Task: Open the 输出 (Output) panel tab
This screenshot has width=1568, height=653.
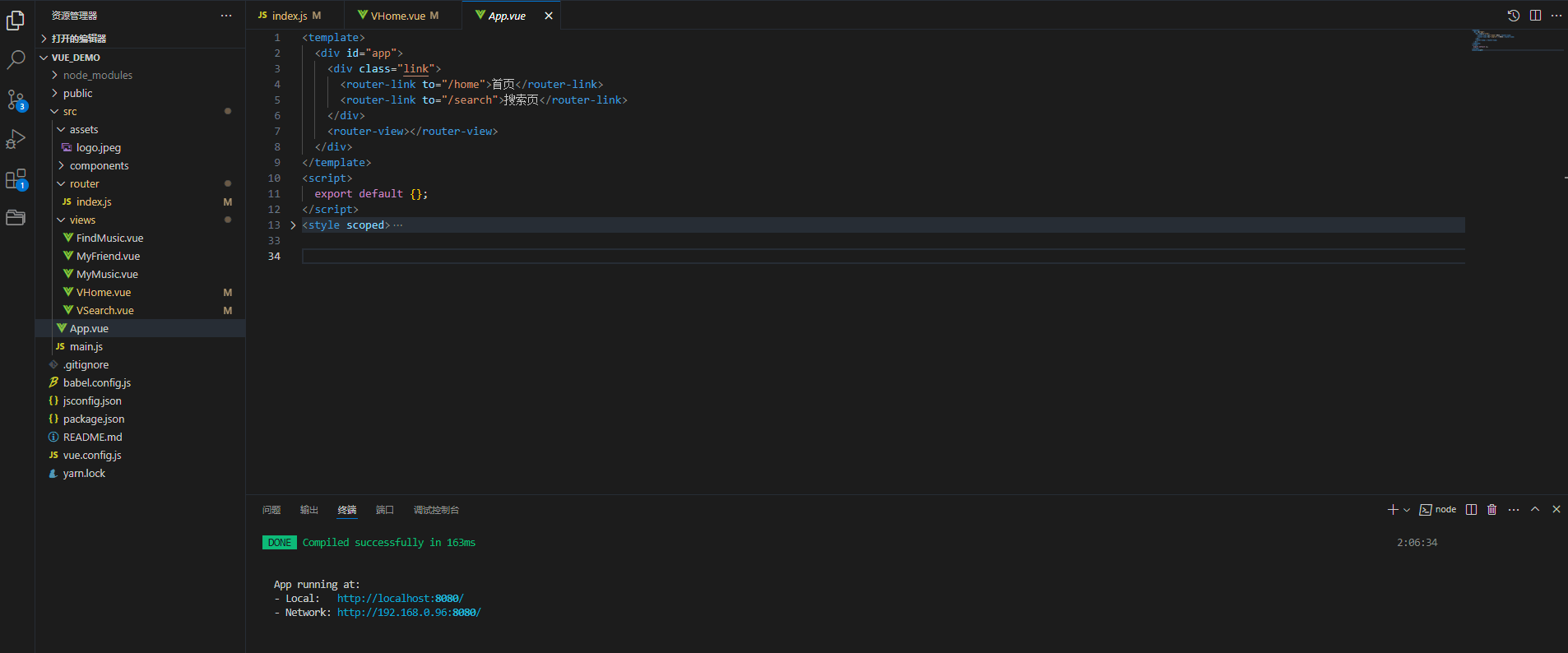Action: 309,510
